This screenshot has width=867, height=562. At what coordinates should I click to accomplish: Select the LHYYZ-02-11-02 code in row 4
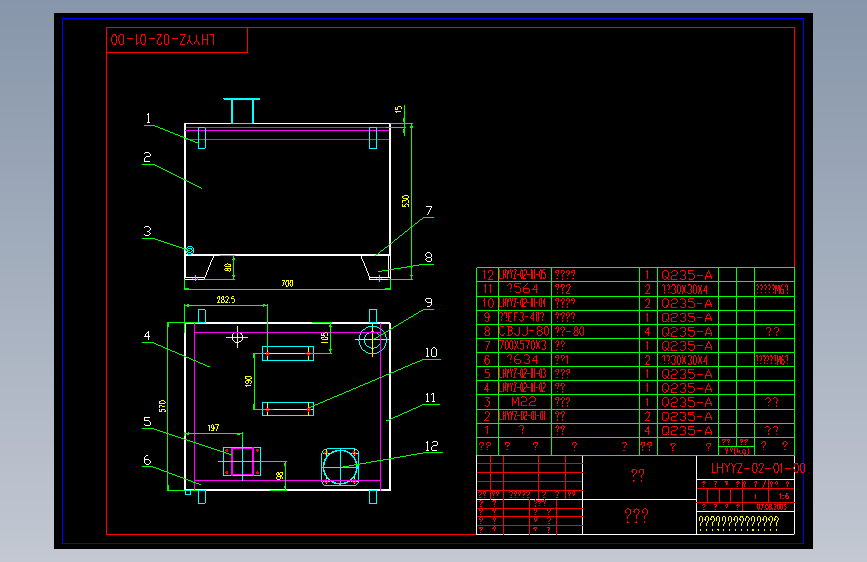(523, 388)
